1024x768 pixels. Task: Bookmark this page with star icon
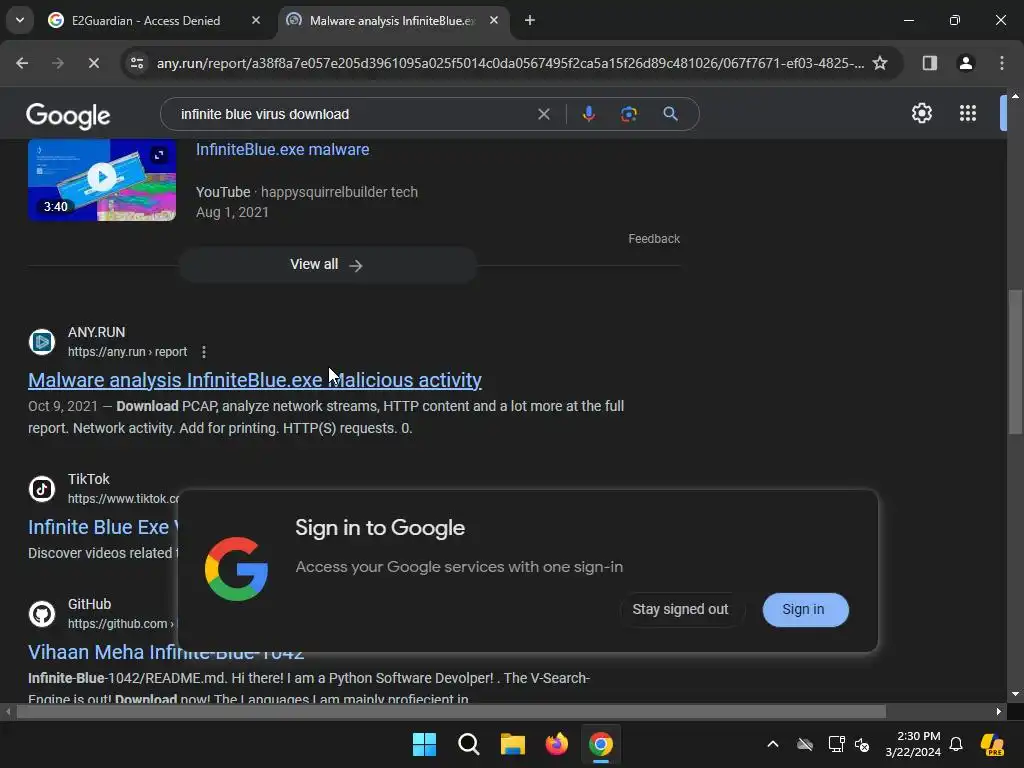click(880, 63)
